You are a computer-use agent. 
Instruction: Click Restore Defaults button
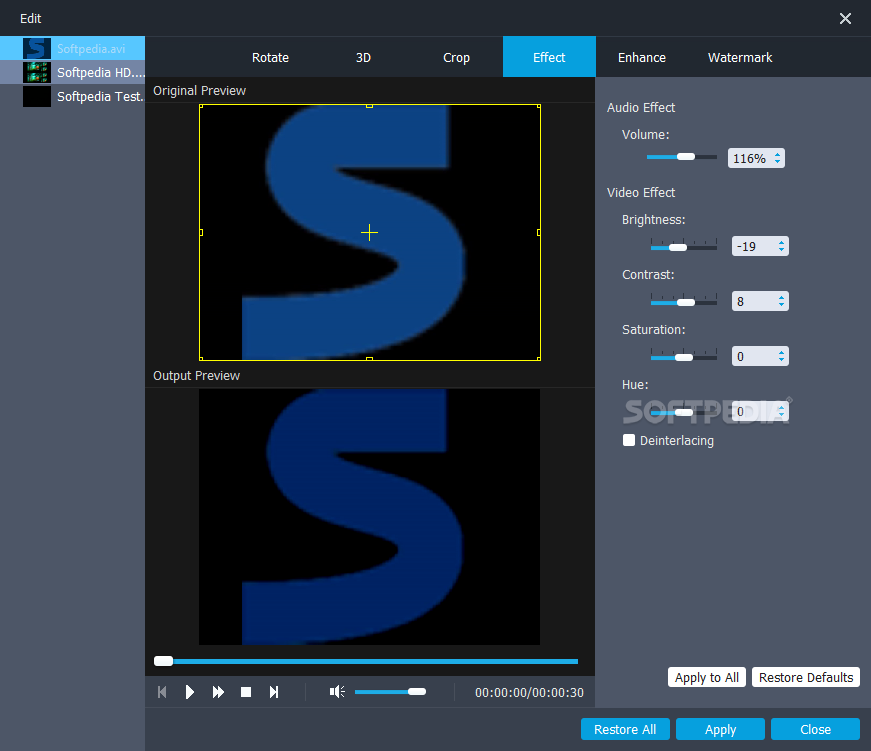coord(806,678)
